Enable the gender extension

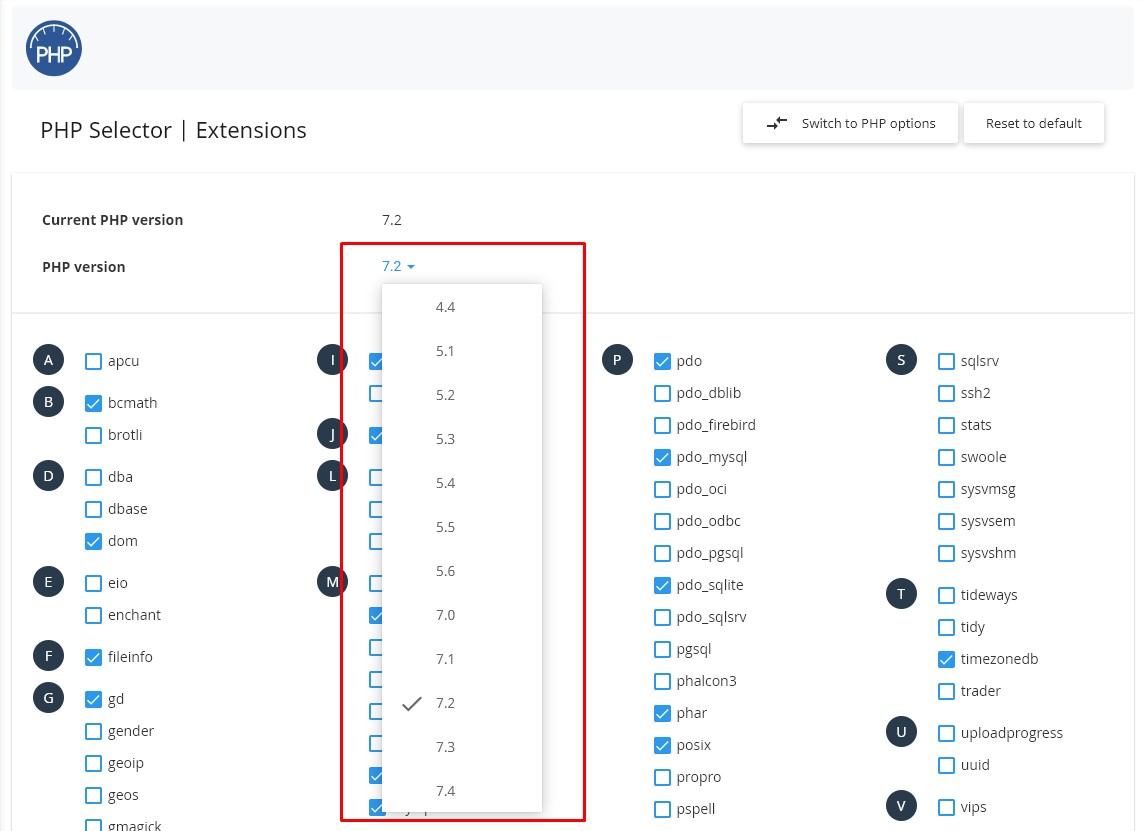(93, 732)
